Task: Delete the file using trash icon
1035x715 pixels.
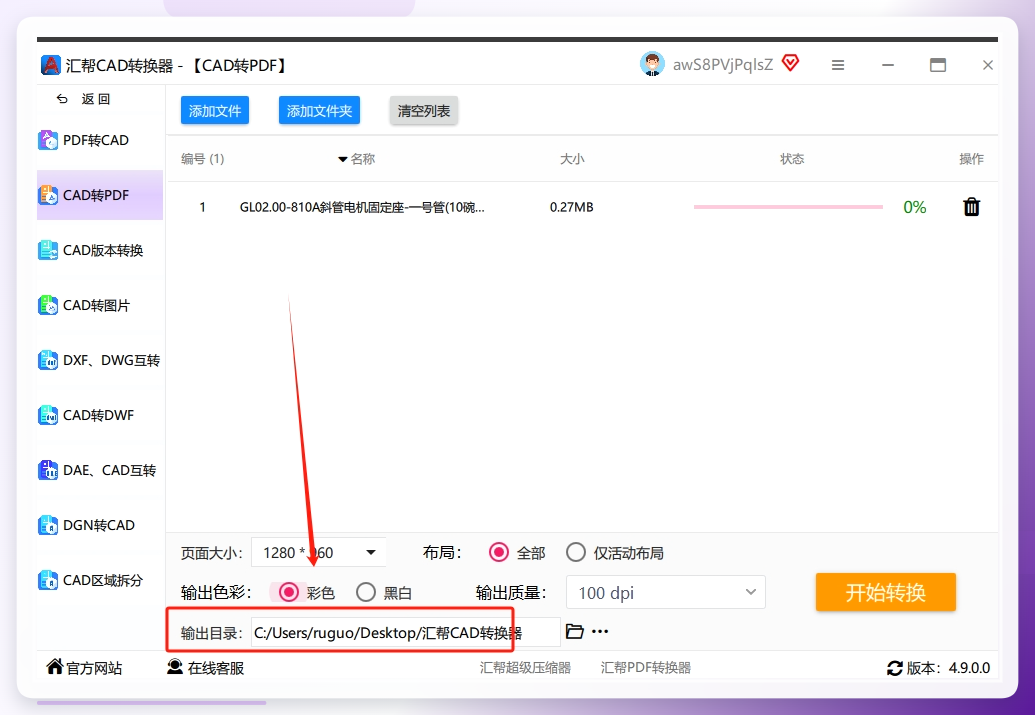Action: pos(972,207)
